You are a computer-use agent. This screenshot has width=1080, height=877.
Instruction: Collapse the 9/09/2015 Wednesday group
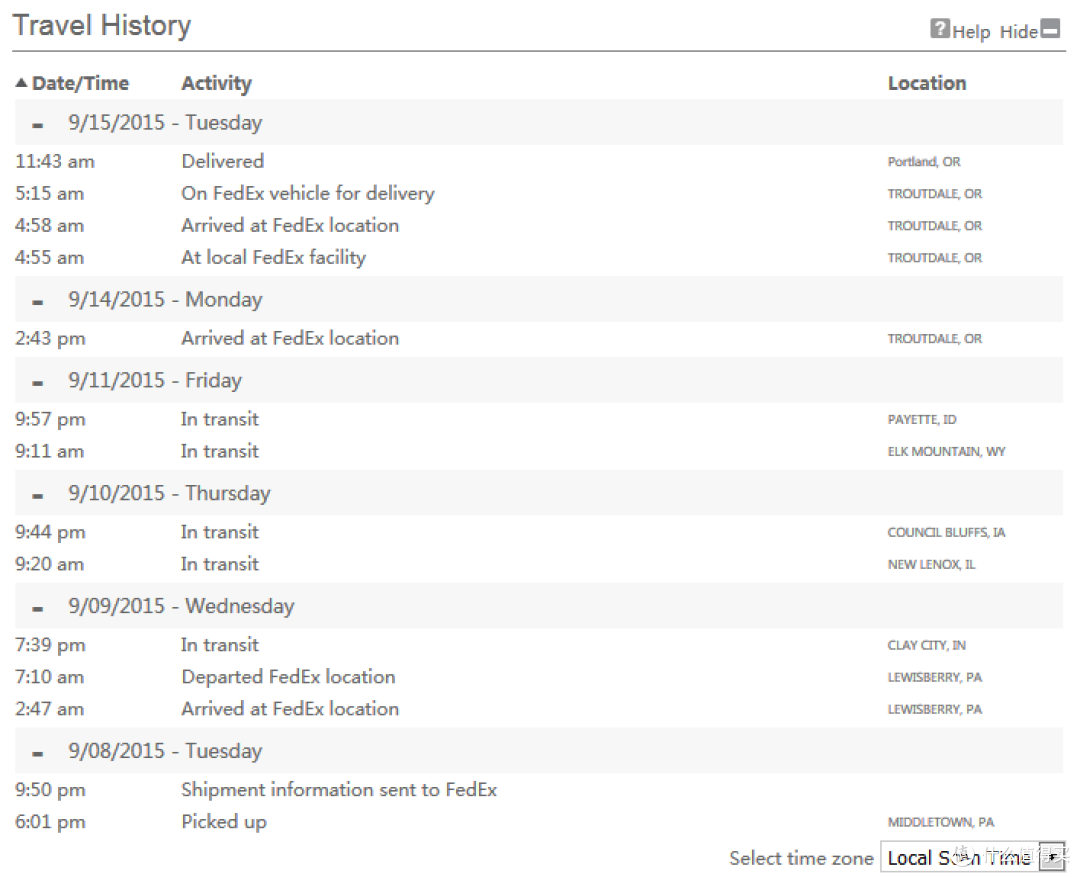pos(38,609)
